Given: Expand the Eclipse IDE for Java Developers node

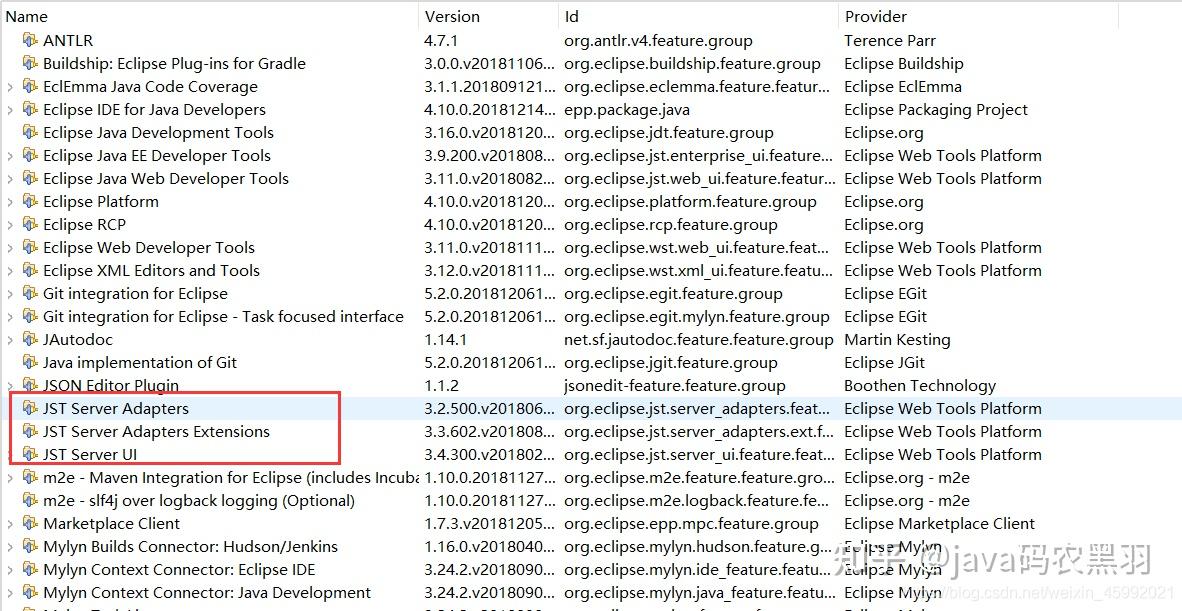Looking at the screenshot, I should (10, 110).
